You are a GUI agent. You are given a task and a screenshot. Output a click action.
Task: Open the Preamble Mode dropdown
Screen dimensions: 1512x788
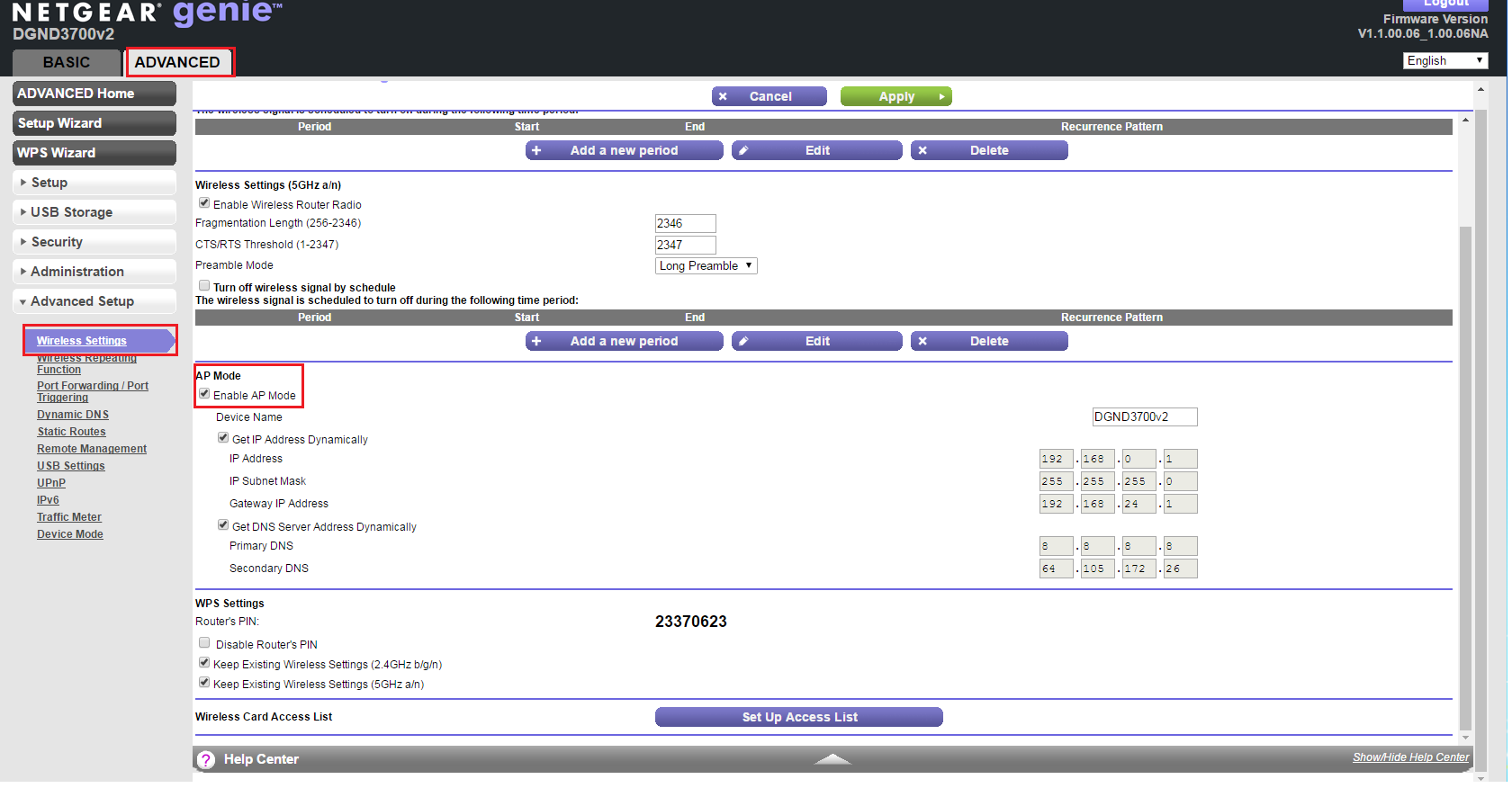706,266
